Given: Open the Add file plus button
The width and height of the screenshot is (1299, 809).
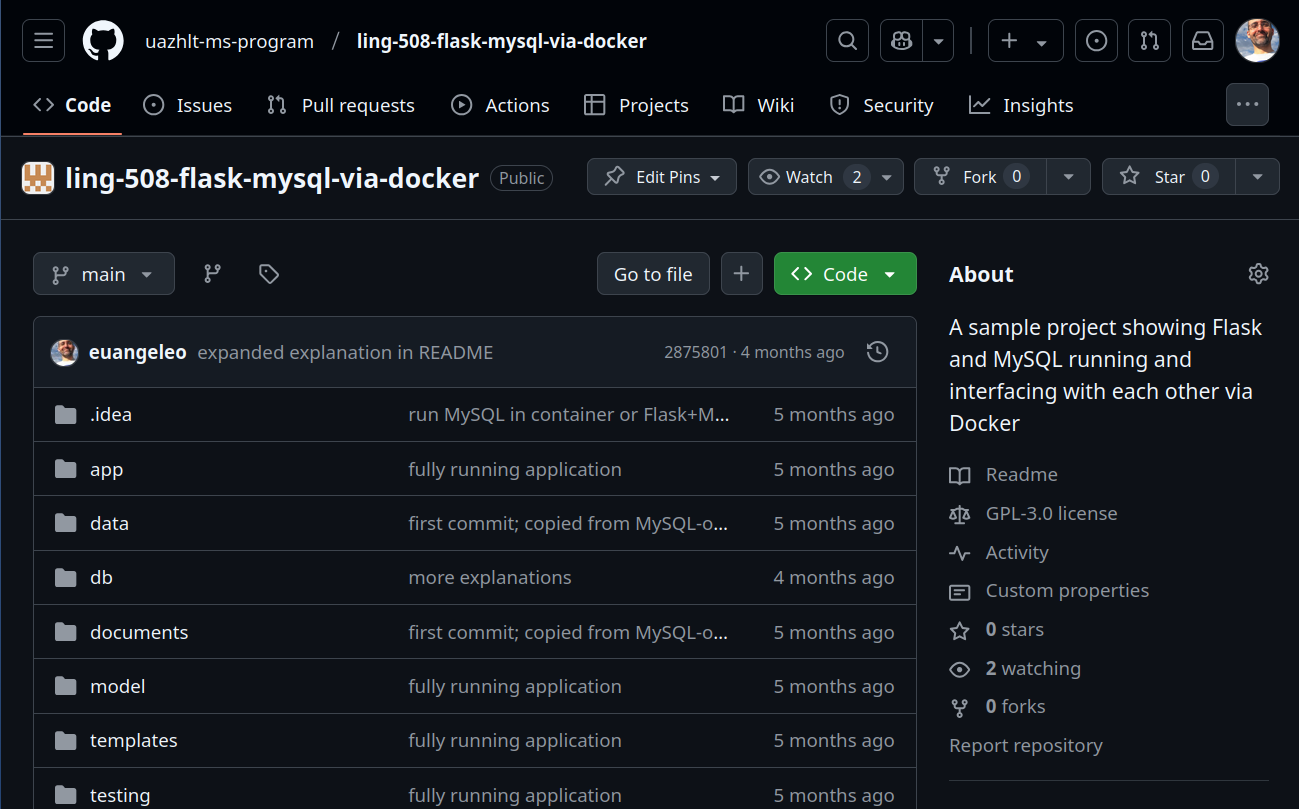Looking at the screenshot, I should click(x=741, y=274).
